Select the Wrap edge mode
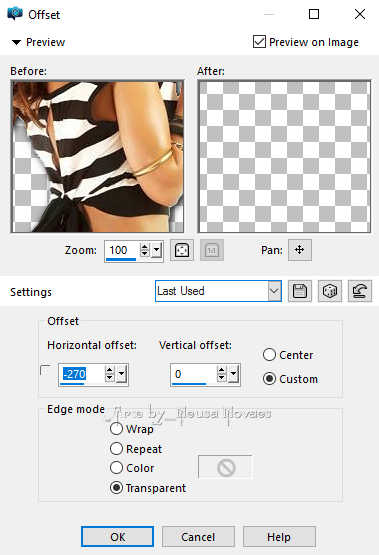 coord(116,429)
